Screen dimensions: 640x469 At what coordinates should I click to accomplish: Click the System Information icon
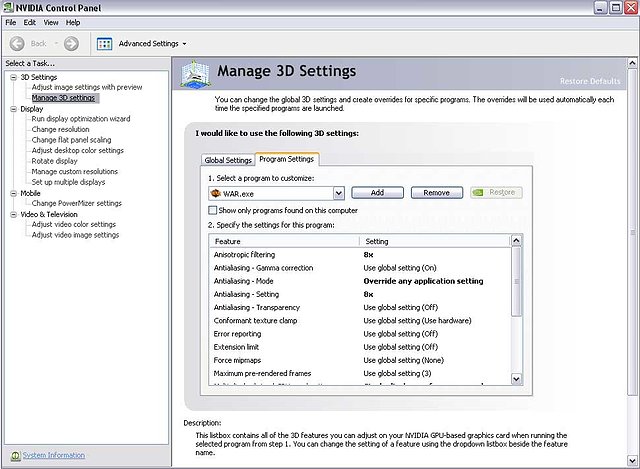[x=13, y=455]
